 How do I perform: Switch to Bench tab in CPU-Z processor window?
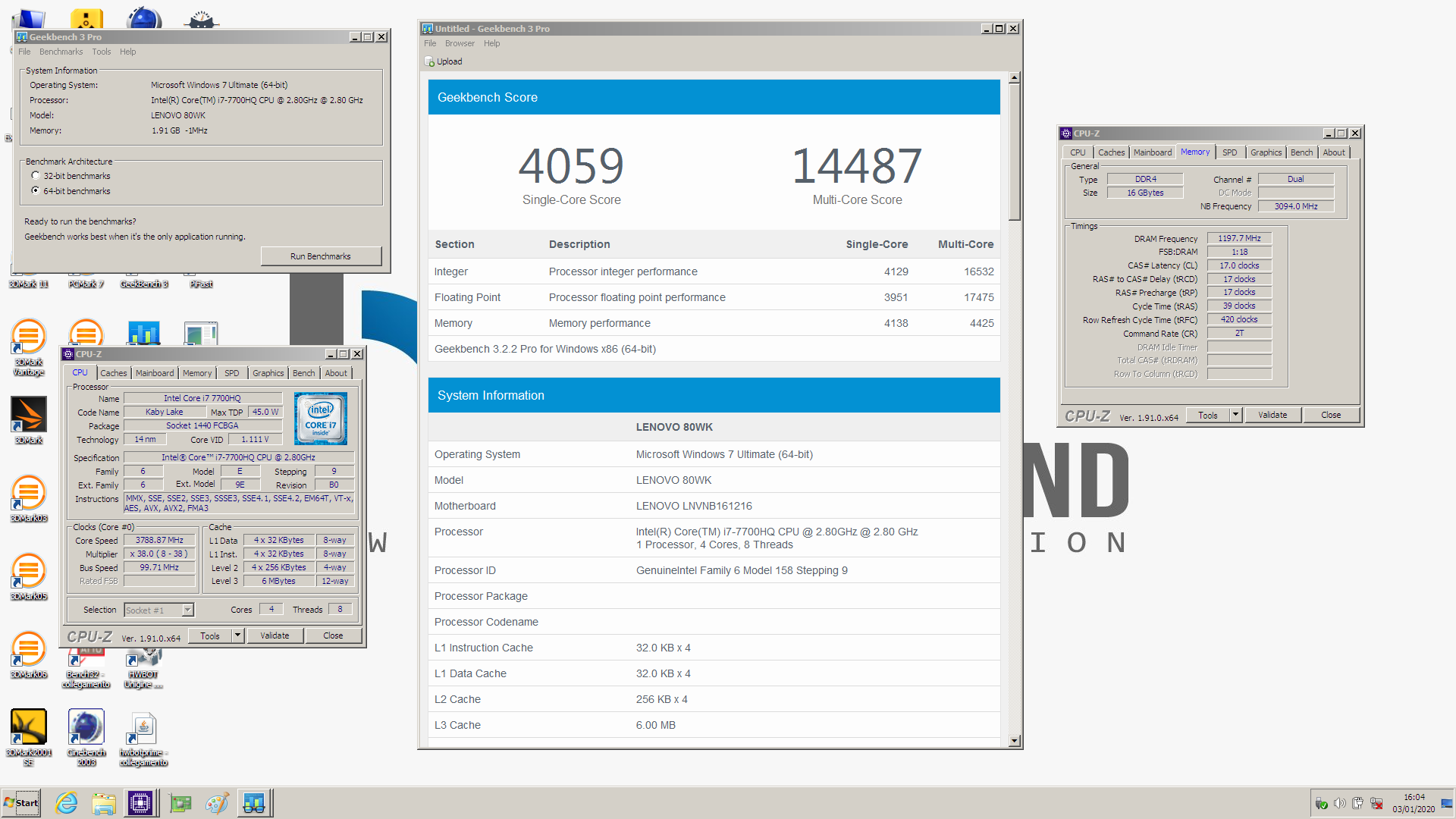click(304, 373)
